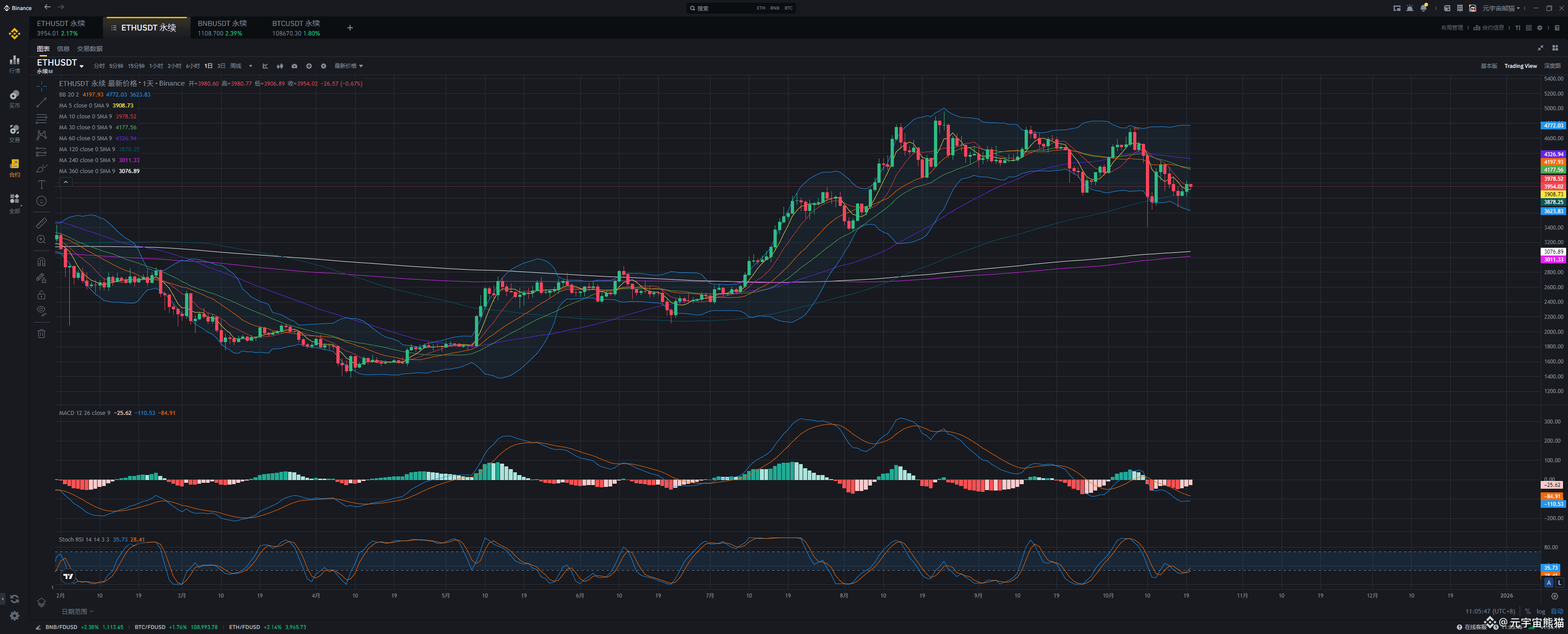1568x634 pixels.
Task: Expand more time intervals dropdown arrow
Action: [251, 66]
